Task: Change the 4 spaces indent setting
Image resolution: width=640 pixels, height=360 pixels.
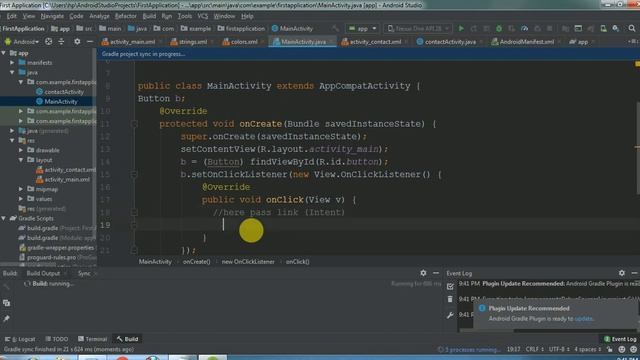Action: (588, 349)
